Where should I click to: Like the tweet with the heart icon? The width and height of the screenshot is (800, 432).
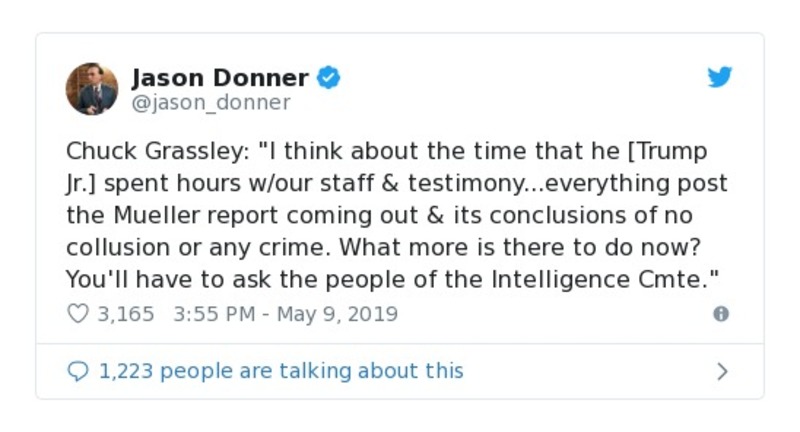pos(77,314)
